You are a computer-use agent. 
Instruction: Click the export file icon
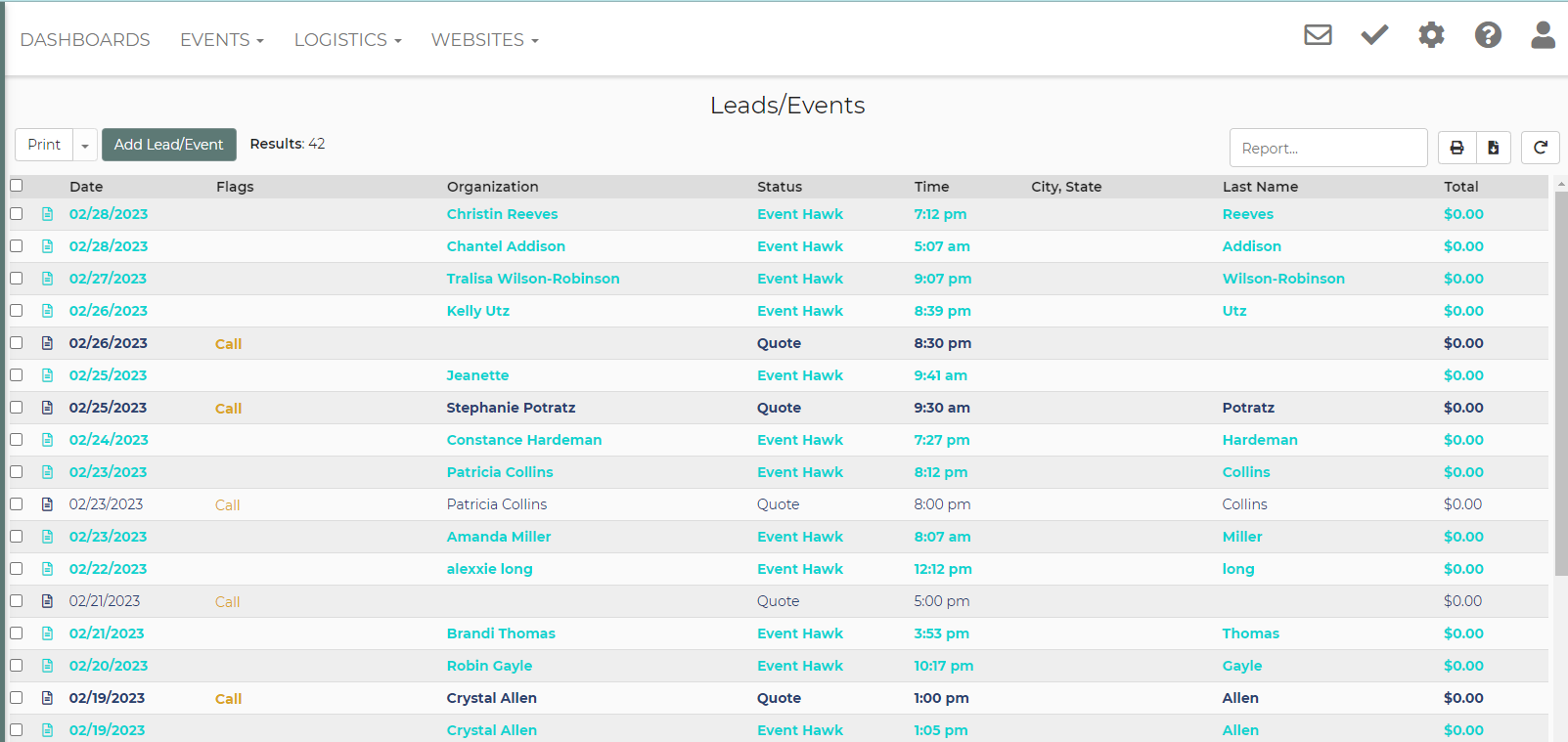[x=1494, y=148]
